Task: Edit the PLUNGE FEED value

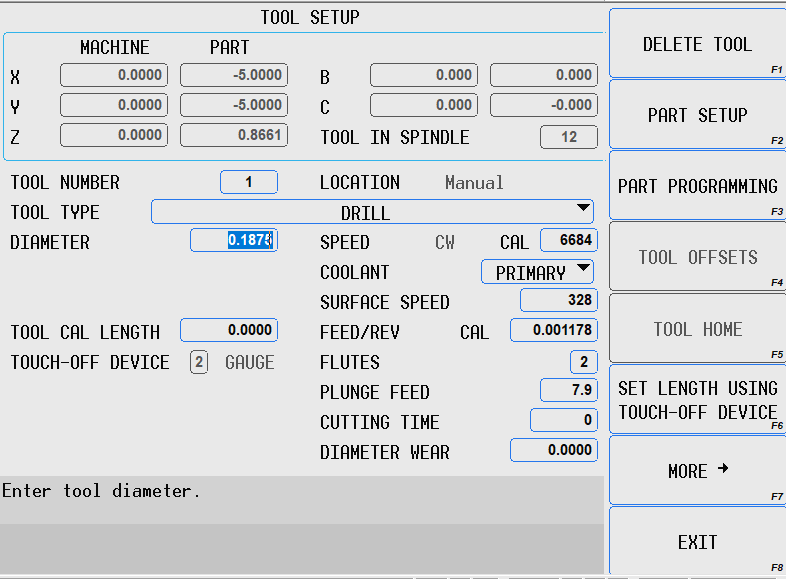Action: coord(568,391)
